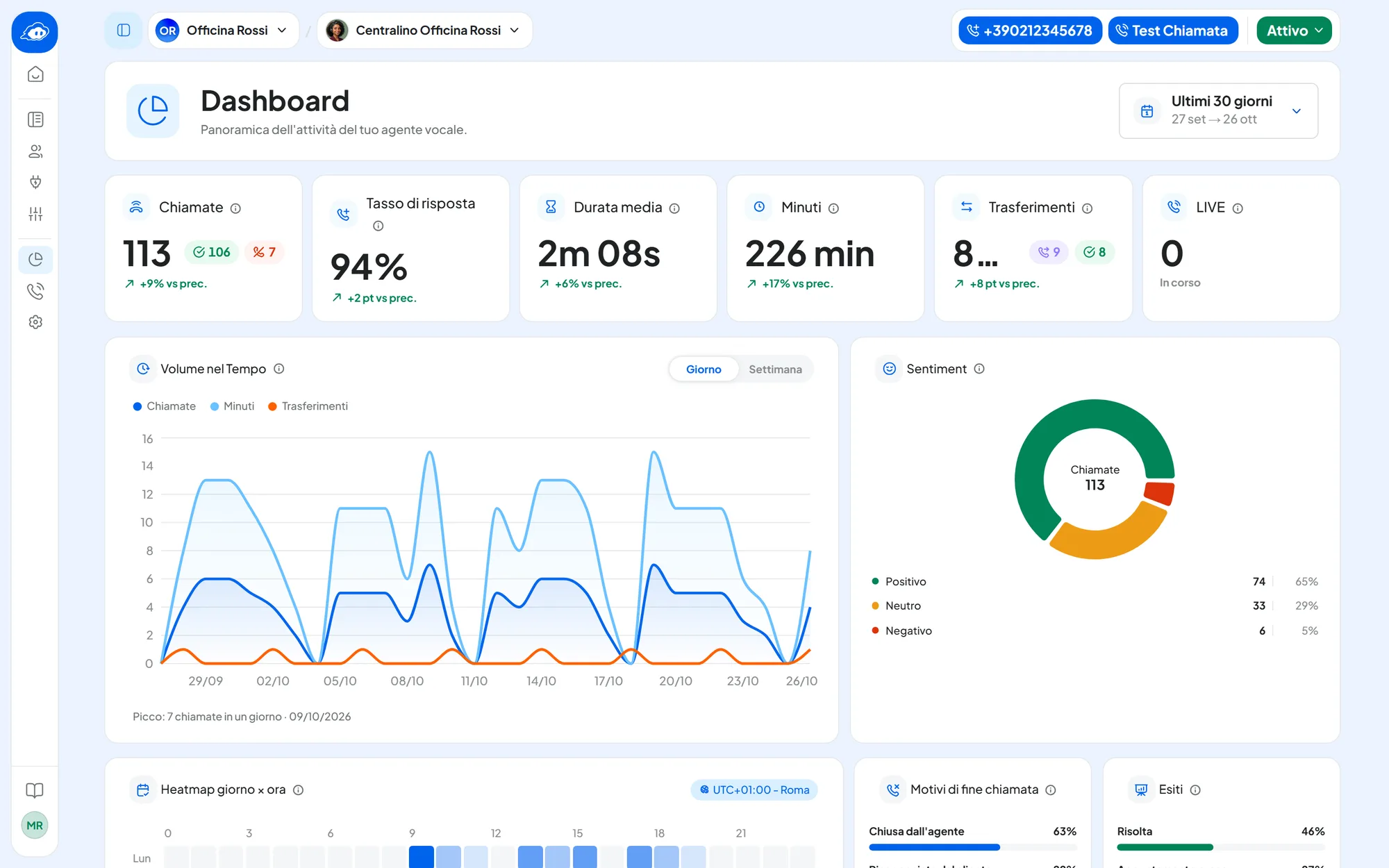Image resolution: width=1389 pixels, height=868 pixels.
Task: Show info for Sentiment panel
Action: tap(979, 369)
